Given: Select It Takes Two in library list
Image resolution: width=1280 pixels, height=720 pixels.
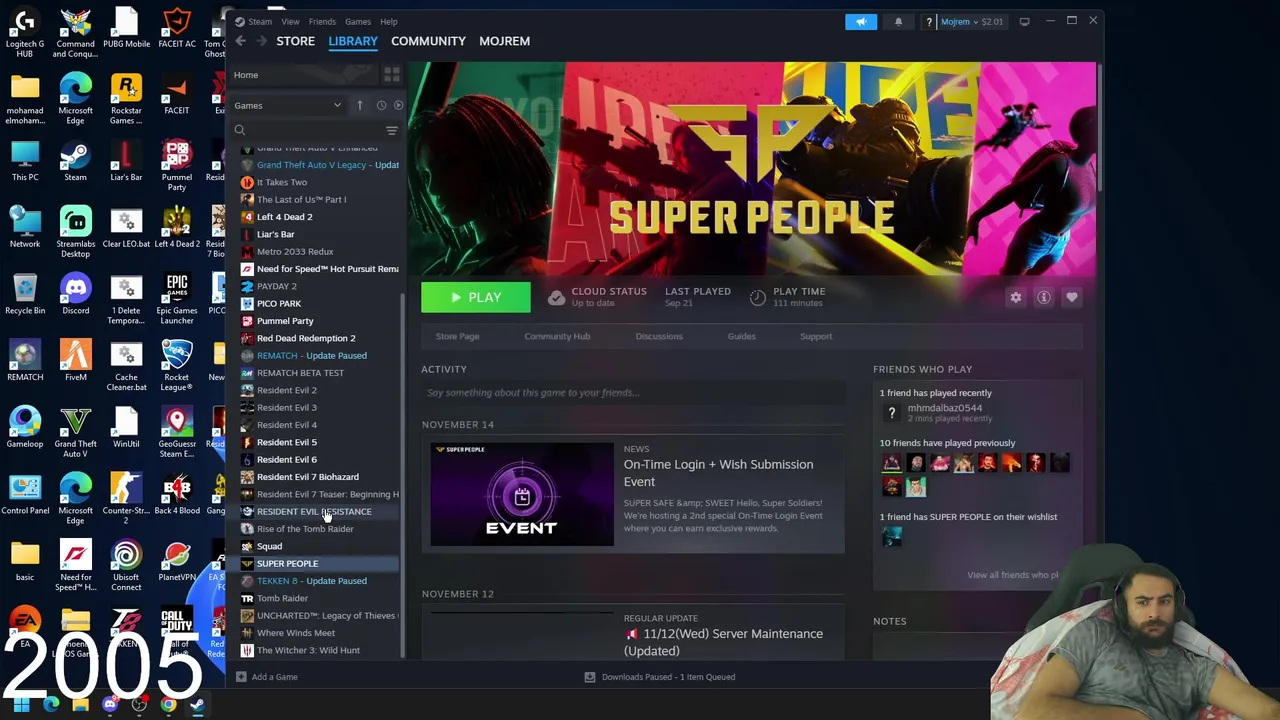Looking at the screenshot, I should pyautogui.click(x=281, y=182).
